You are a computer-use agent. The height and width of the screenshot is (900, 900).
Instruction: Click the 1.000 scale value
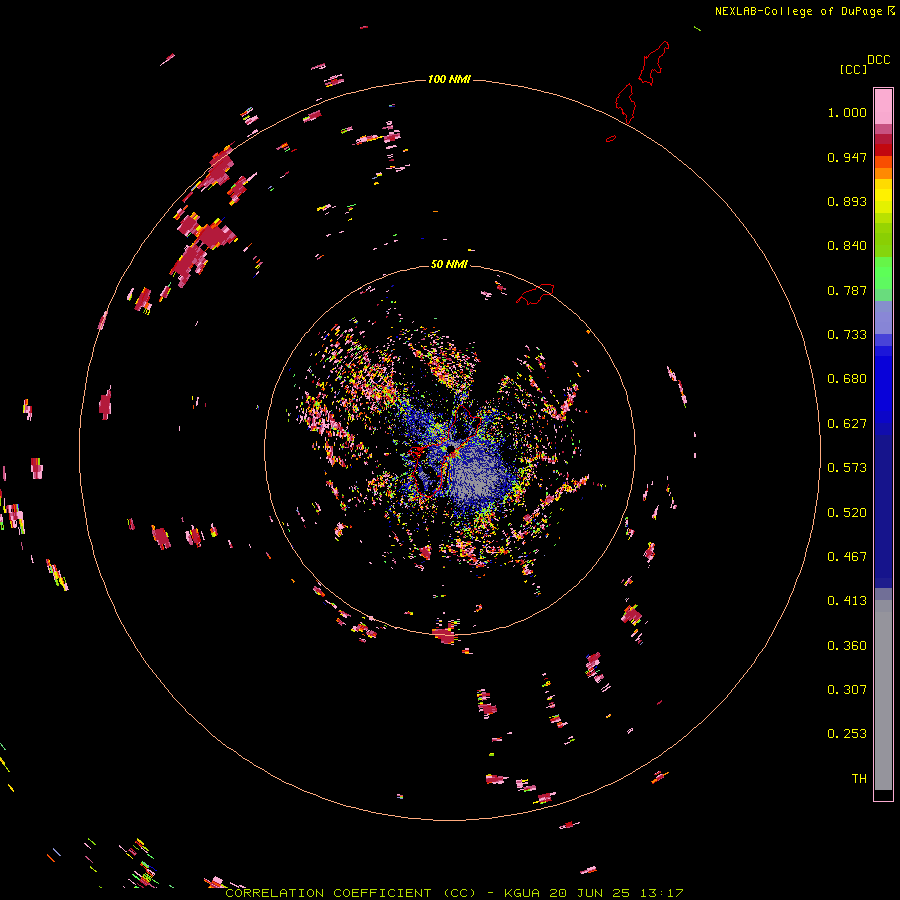[x=847, y=112]
